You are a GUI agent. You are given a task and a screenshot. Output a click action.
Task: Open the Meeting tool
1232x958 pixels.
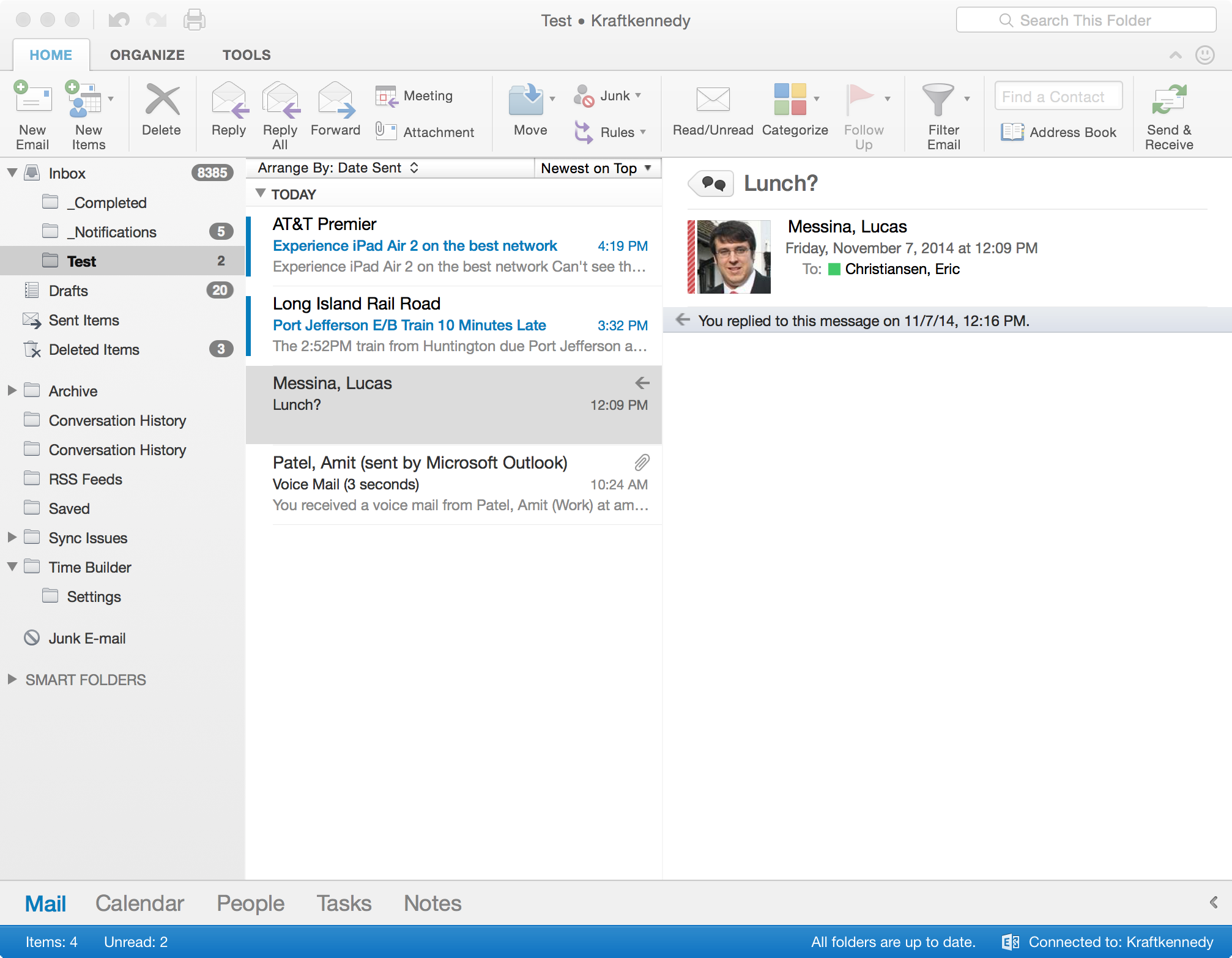pos(415,95)
